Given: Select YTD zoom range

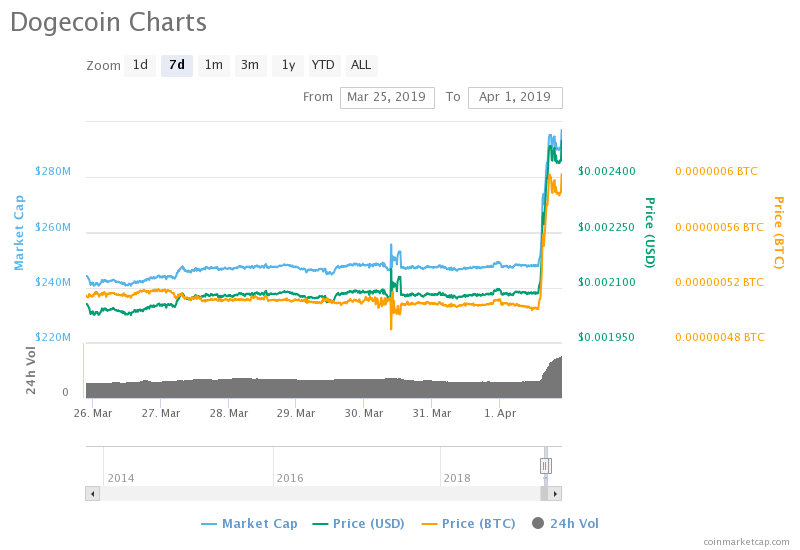Looking at the screenshot, I should tap(323, 65).
